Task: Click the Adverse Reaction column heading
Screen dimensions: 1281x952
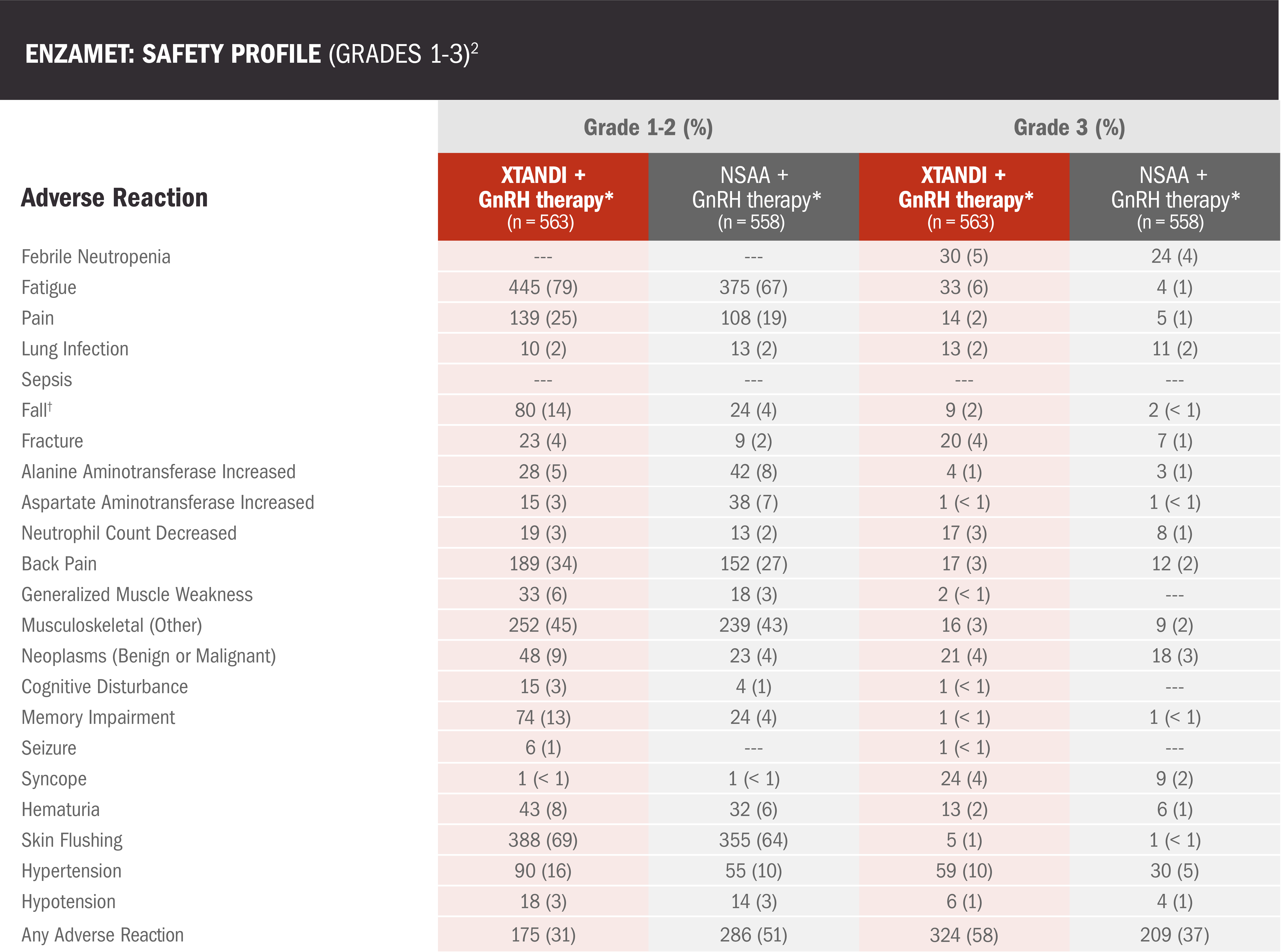Action: 114,198
